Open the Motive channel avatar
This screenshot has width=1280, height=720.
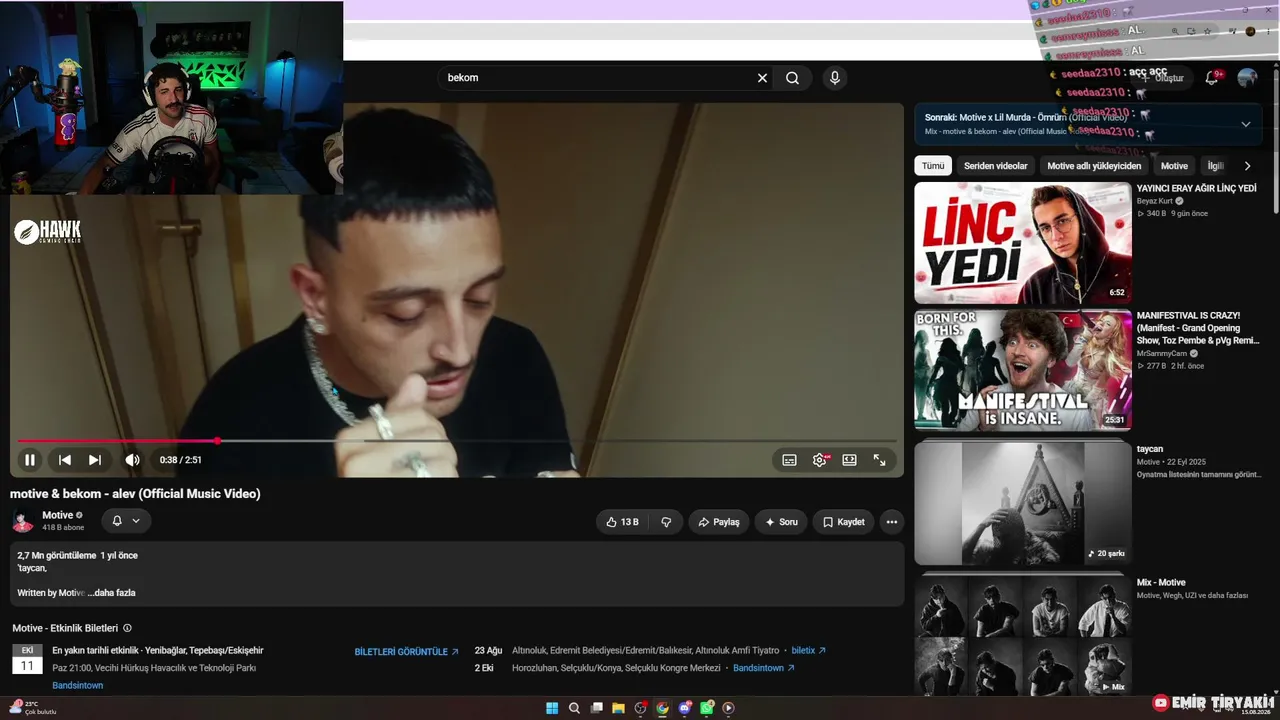(22, 521)
